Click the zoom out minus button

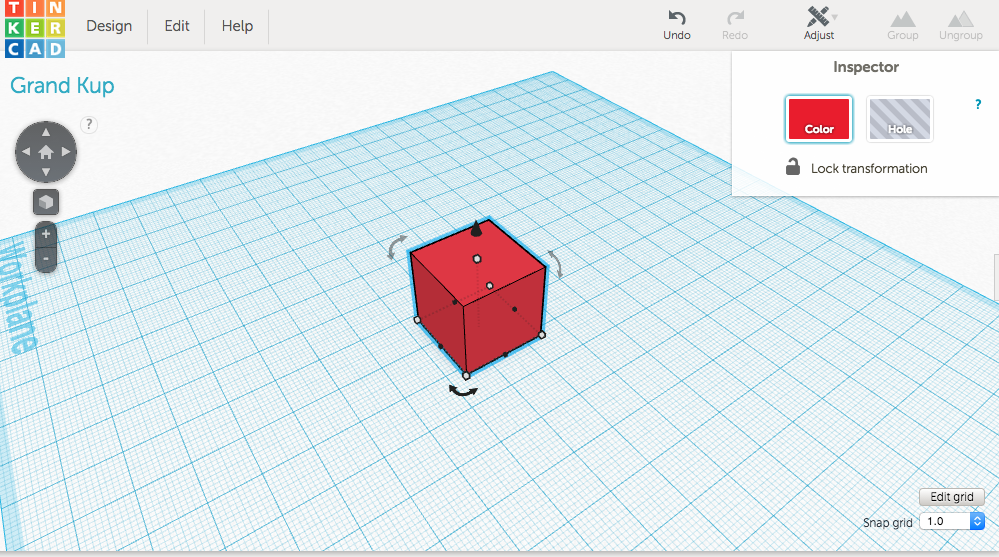[x=46, y=258]
